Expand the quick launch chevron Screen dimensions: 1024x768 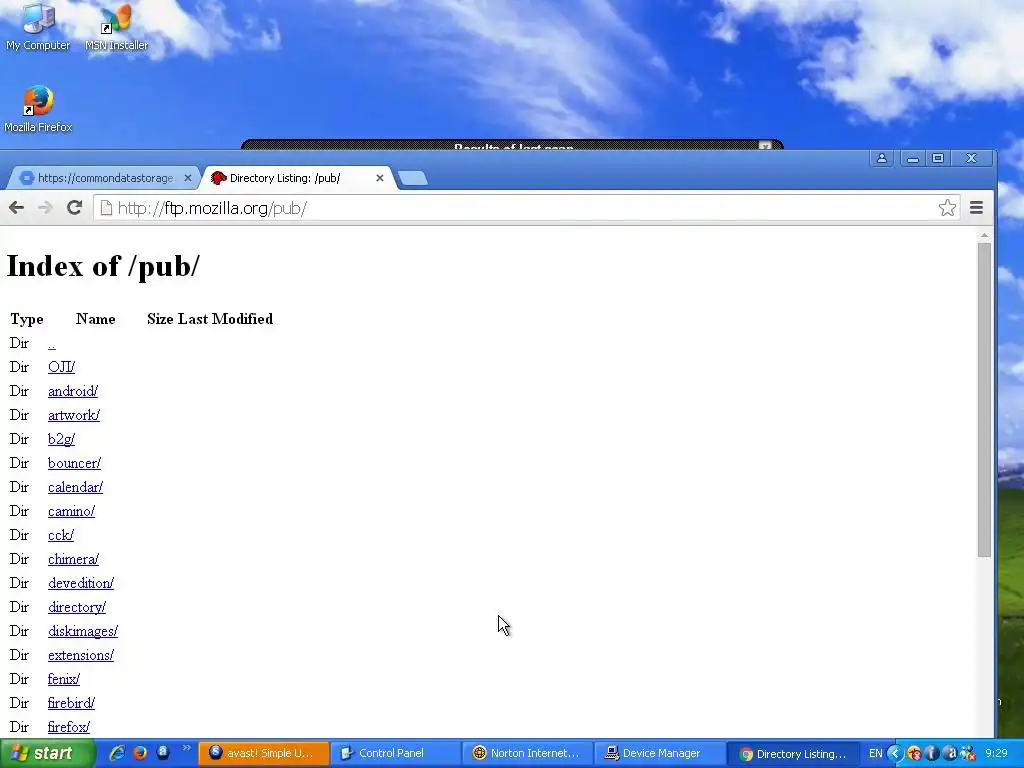[x=186, y=748]
